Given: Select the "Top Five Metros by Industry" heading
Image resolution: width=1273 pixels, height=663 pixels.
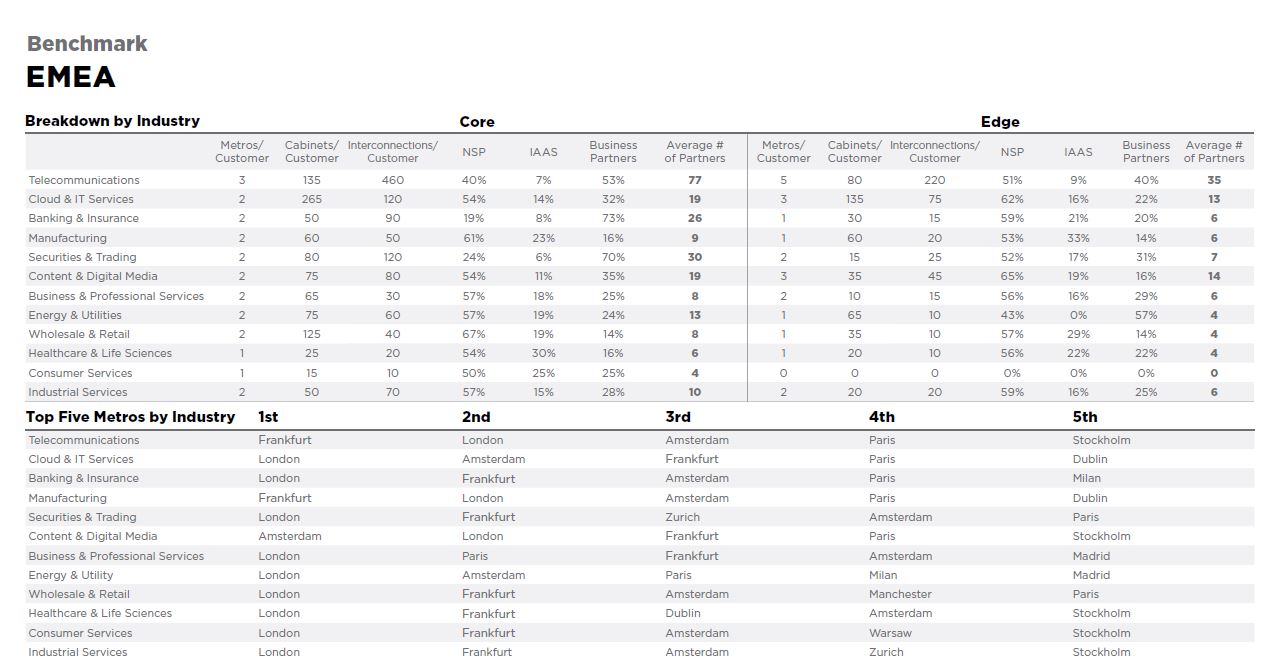Looking at the screenshot, I should point(130,417).
